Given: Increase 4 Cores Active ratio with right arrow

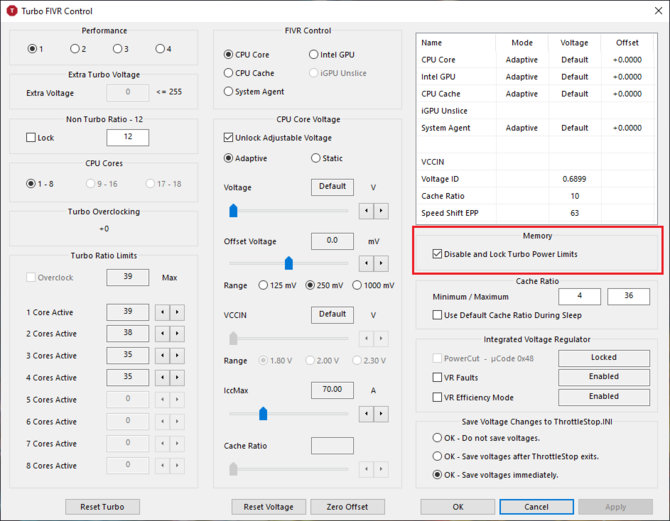Looking at the screenshot, I should [177, 377].
